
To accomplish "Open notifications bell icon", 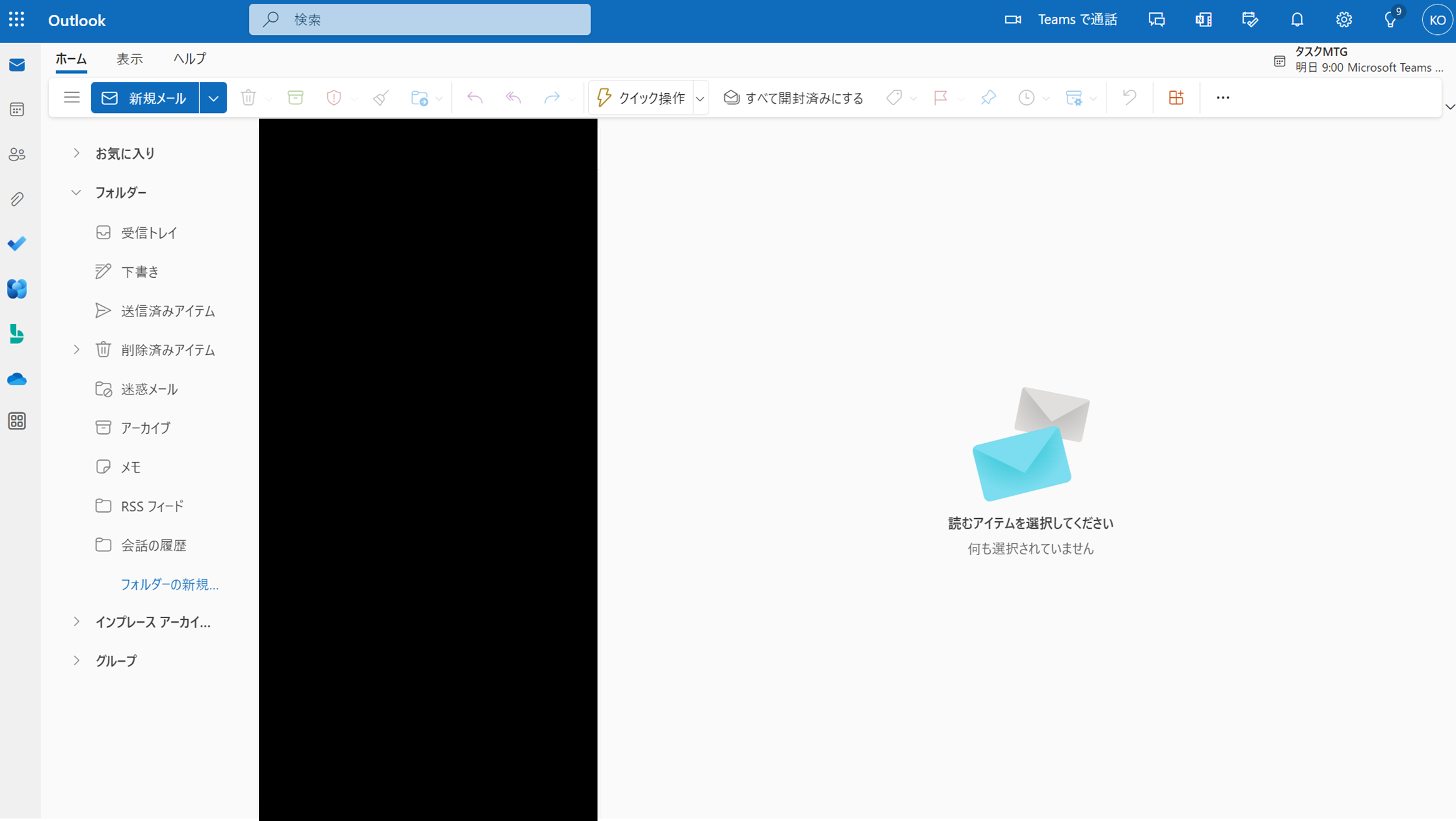I will click(x=1297, y=20).
